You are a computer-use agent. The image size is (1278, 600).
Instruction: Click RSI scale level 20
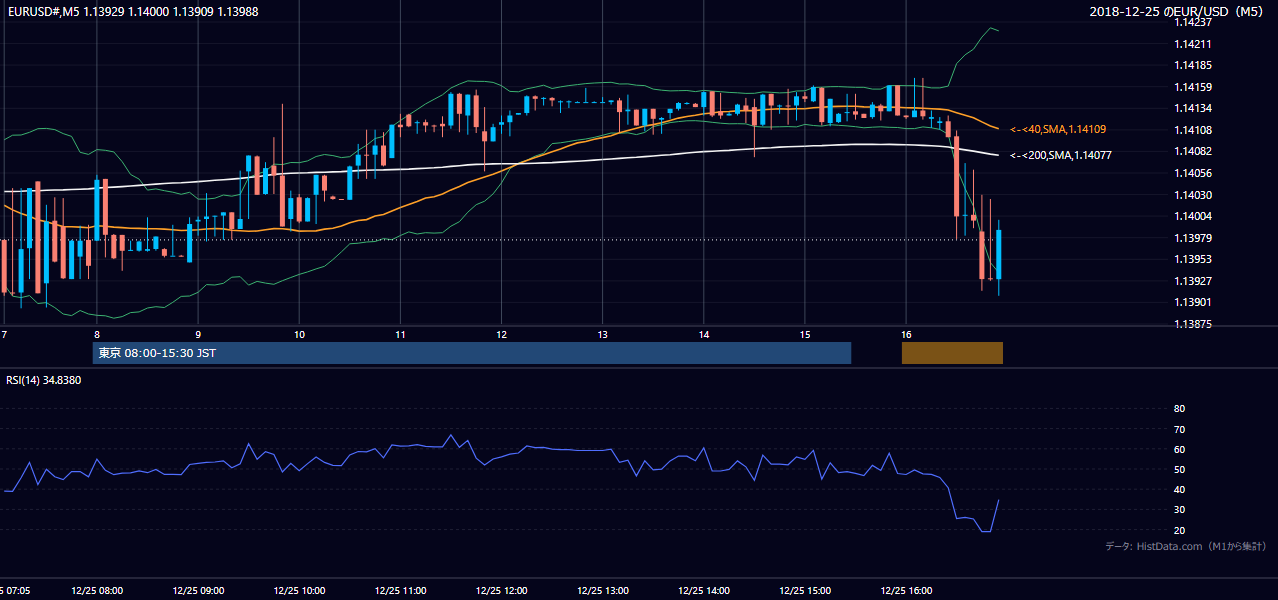1179,530
